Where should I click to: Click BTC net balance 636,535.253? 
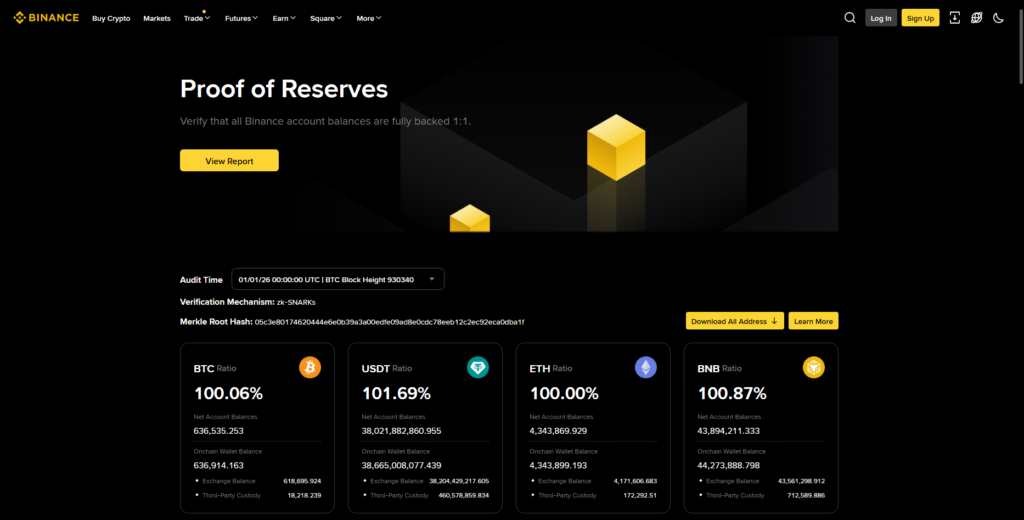(219, 431)
